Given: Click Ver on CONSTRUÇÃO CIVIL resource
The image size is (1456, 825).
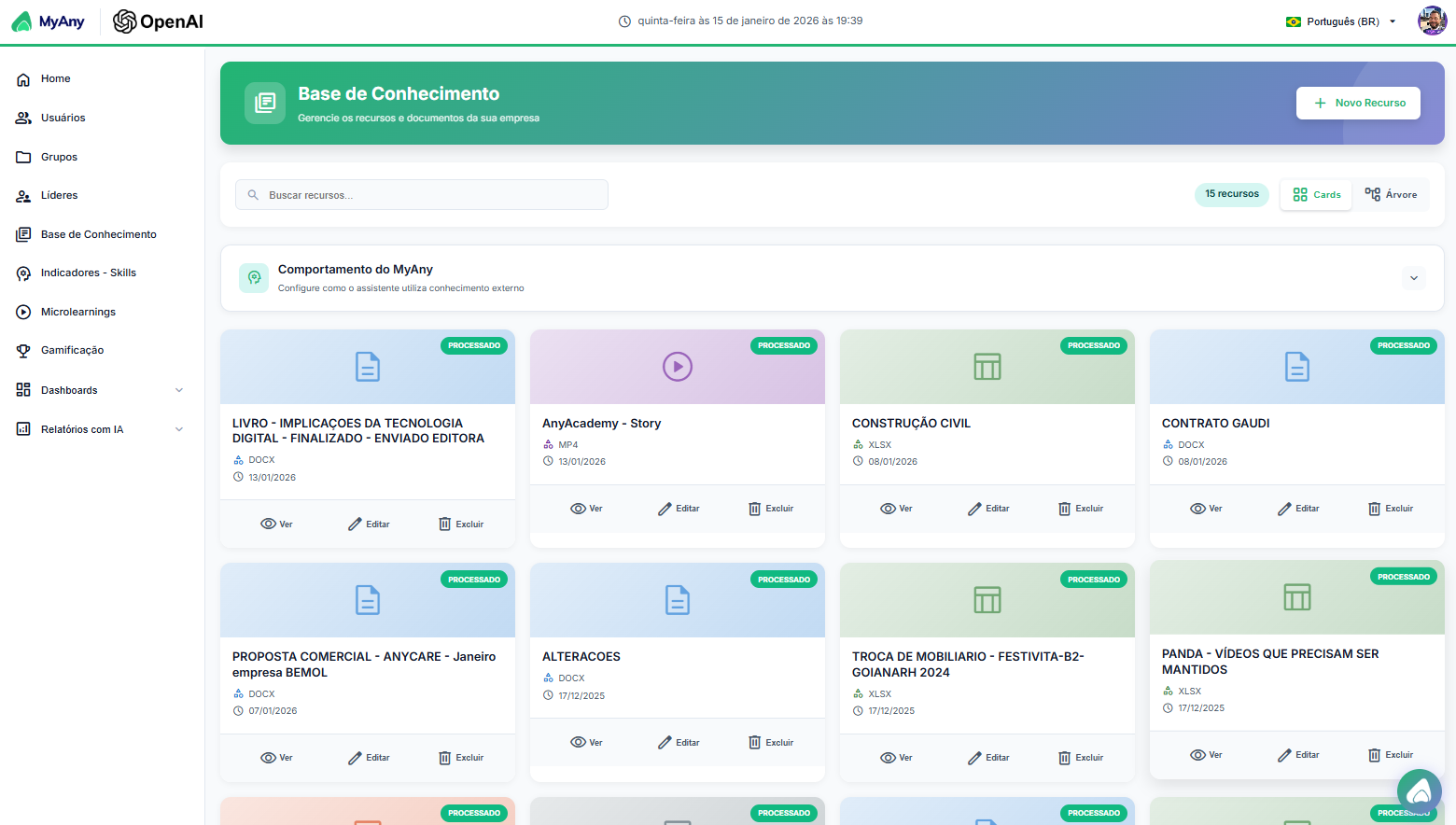Looking at the screenshot, I should pos(896,508).
